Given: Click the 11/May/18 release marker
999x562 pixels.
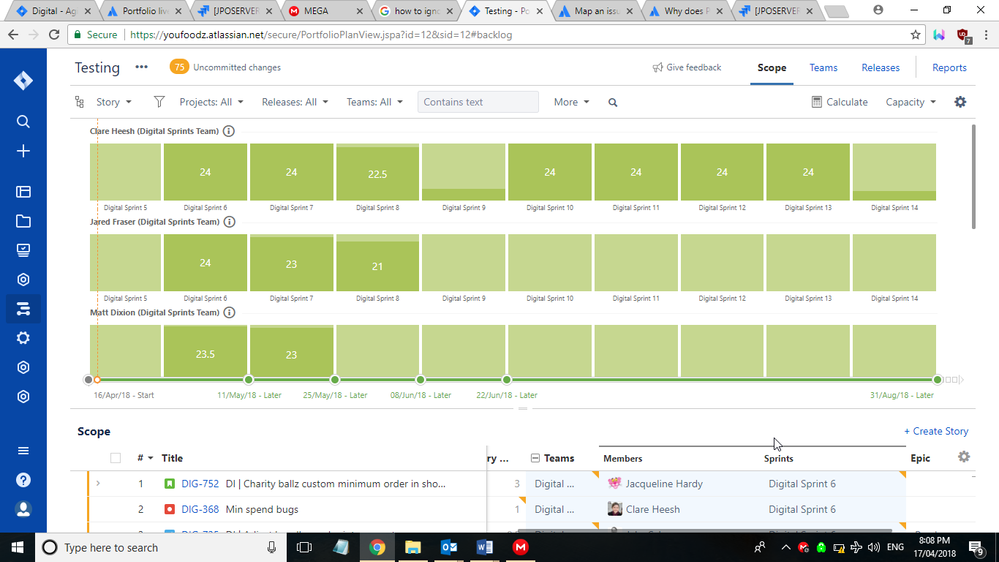Looking at the screenshot, I should point(248,380).
